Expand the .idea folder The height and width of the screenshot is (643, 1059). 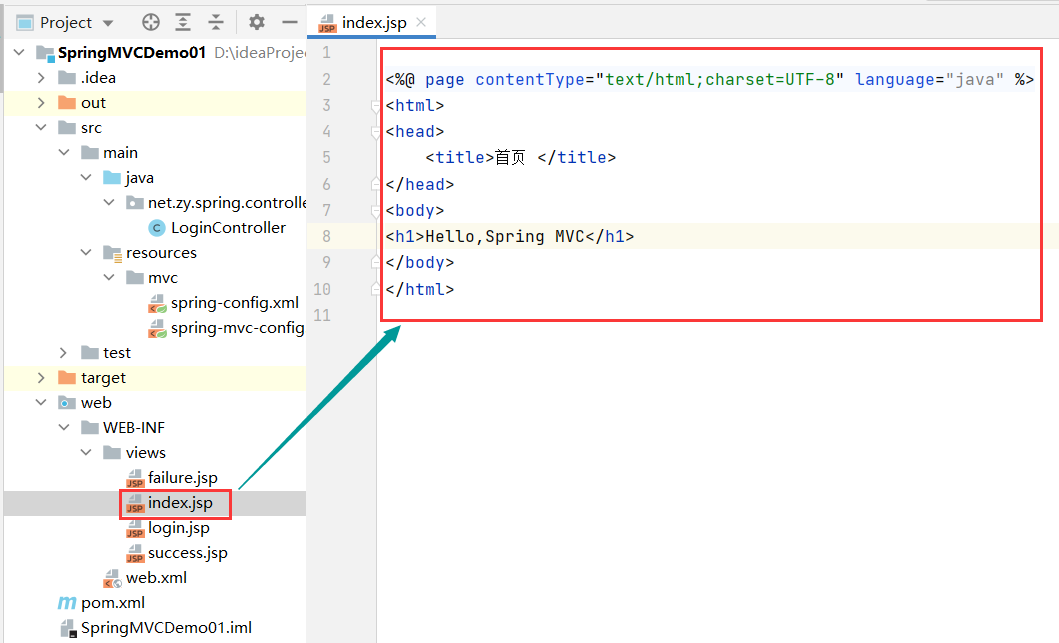pyautogui.click(x=41, y=78)
